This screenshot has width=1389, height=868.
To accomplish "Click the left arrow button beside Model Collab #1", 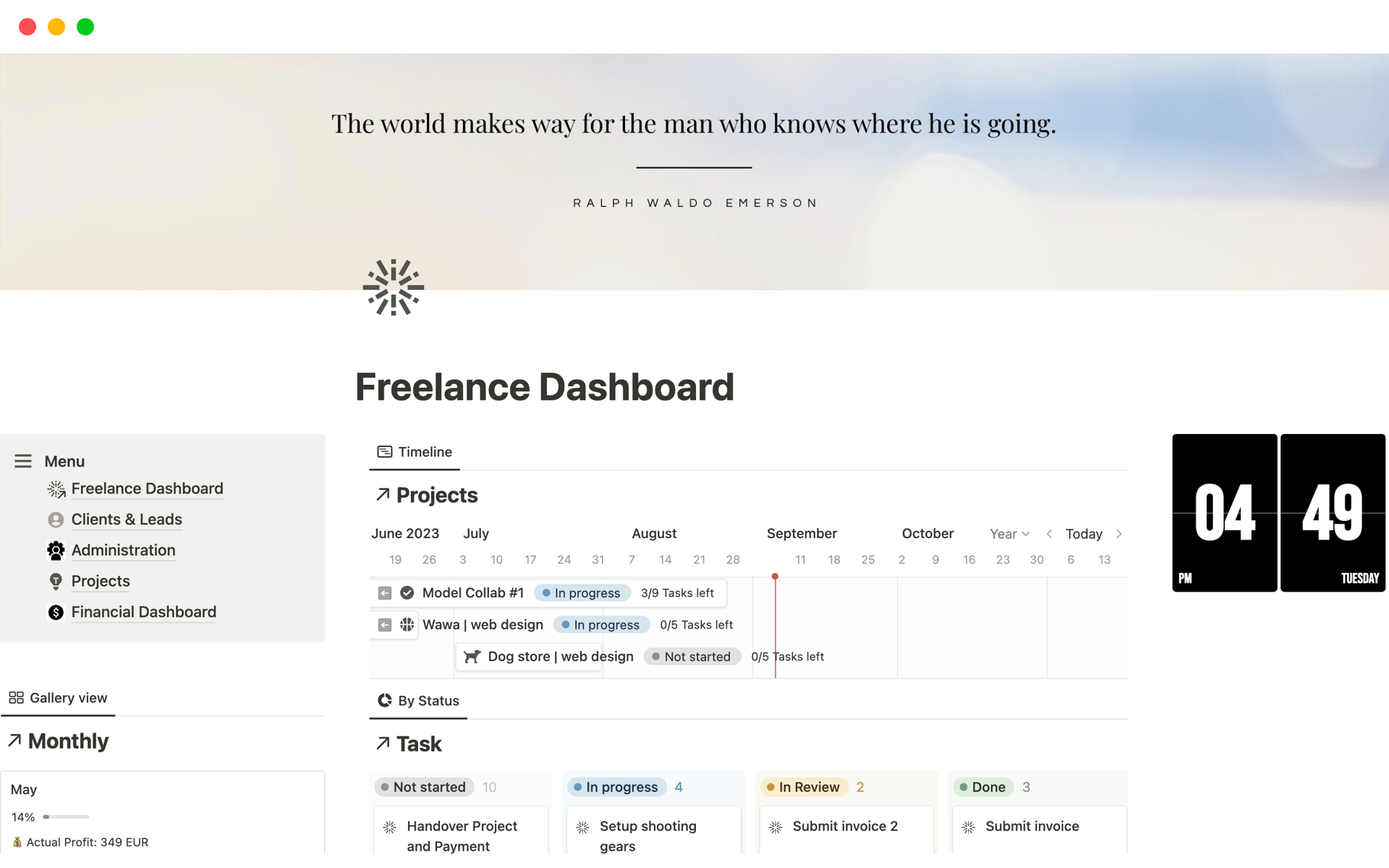I will (x=384, y=592).
